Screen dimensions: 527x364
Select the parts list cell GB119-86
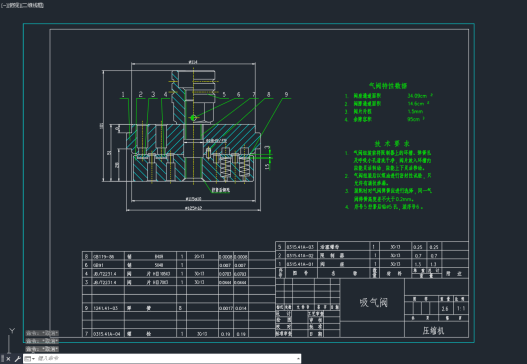tap(104, 256)
